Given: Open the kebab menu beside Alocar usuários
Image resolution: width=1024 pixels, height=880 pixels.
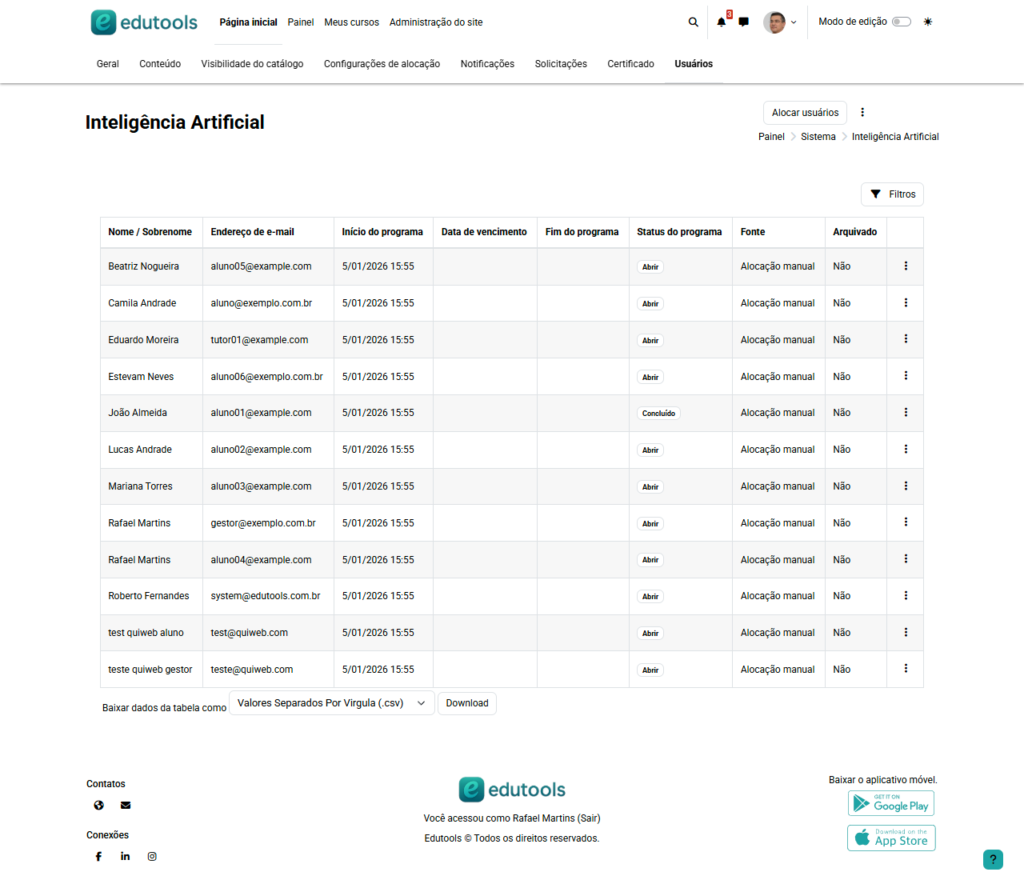Looking at the screenshot, I should pos(862,113).
